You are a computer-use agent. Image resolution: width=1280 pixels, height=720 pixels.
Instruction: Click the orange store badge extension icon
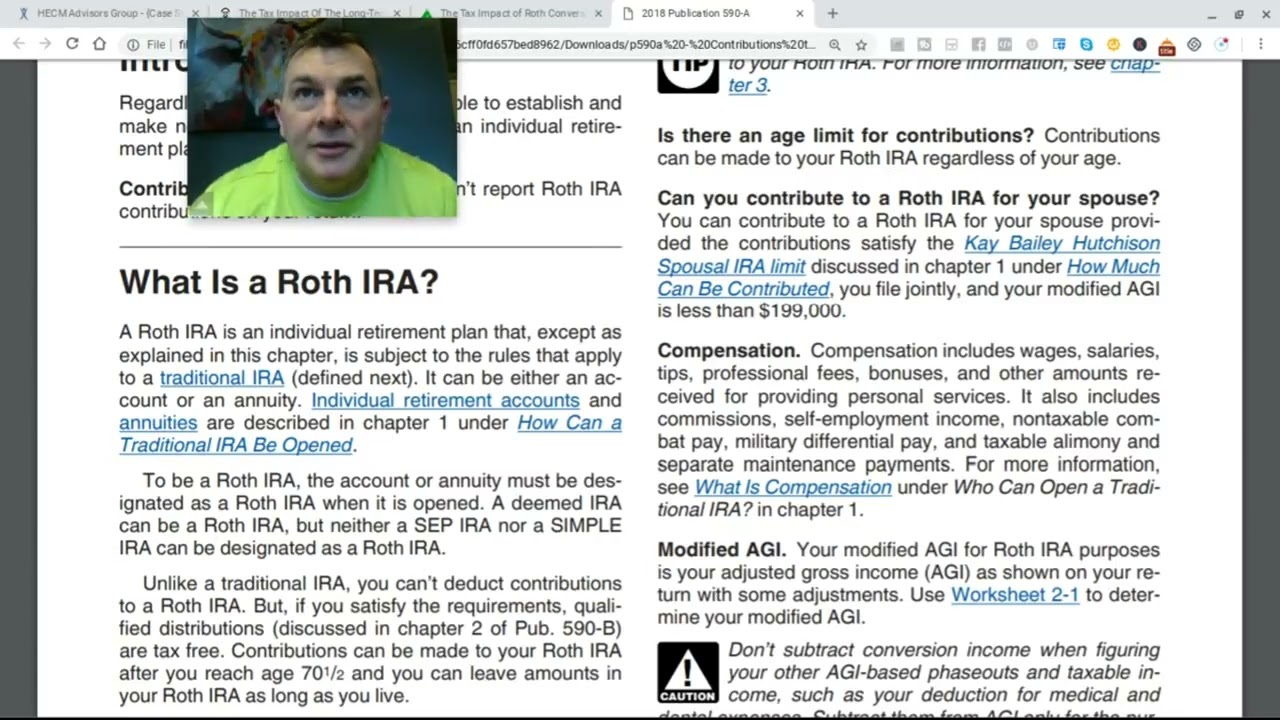pos(1167,47)
